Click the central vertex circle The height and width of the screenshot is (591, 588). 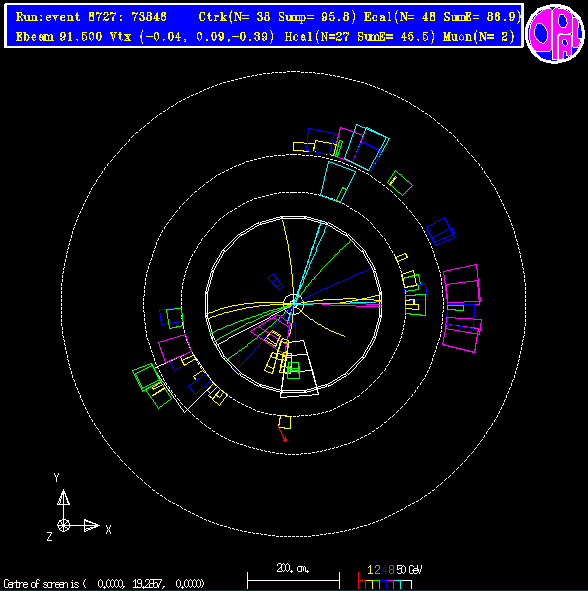click(x=293, y=304)
